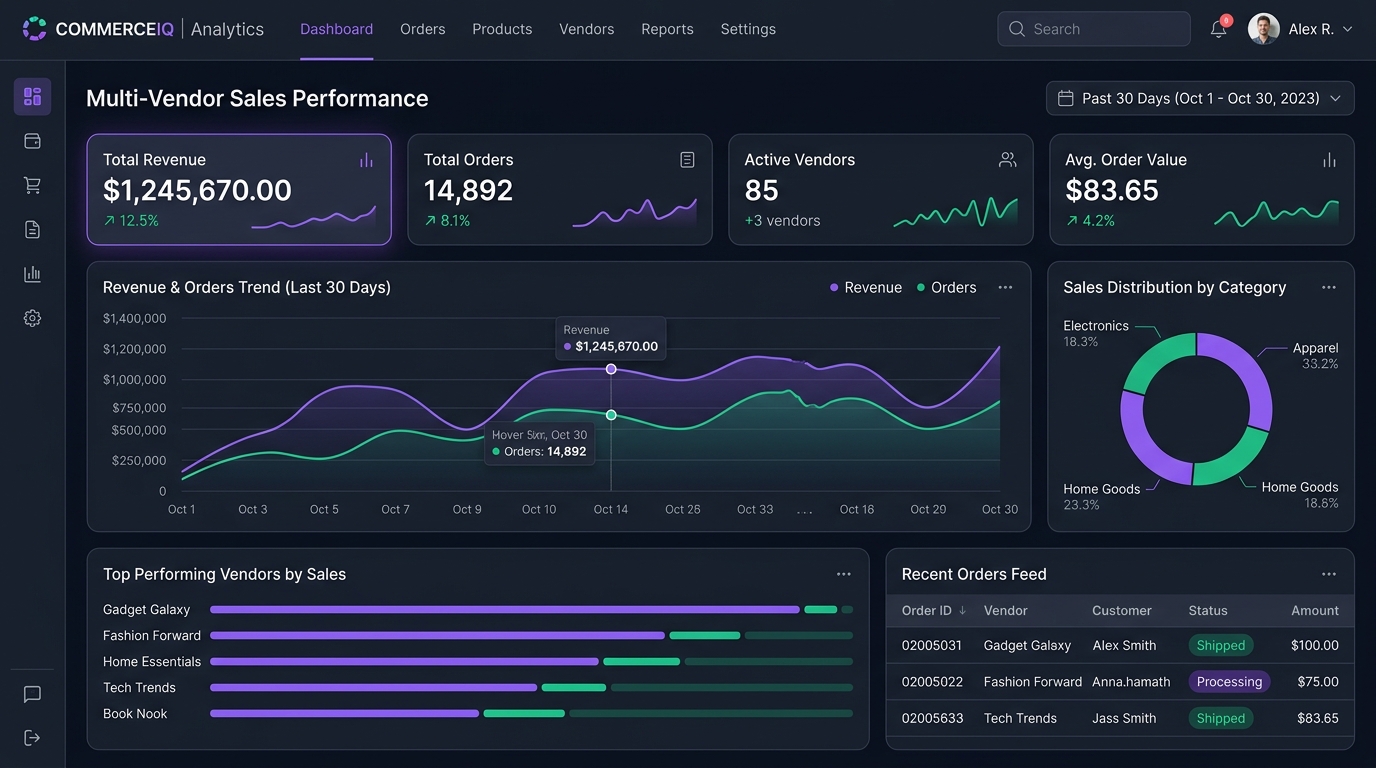Open the bar chart icon in sidebar
The width and height of the screenshot is (1376, 768).
pyautogui.click(x=32, y=274)
